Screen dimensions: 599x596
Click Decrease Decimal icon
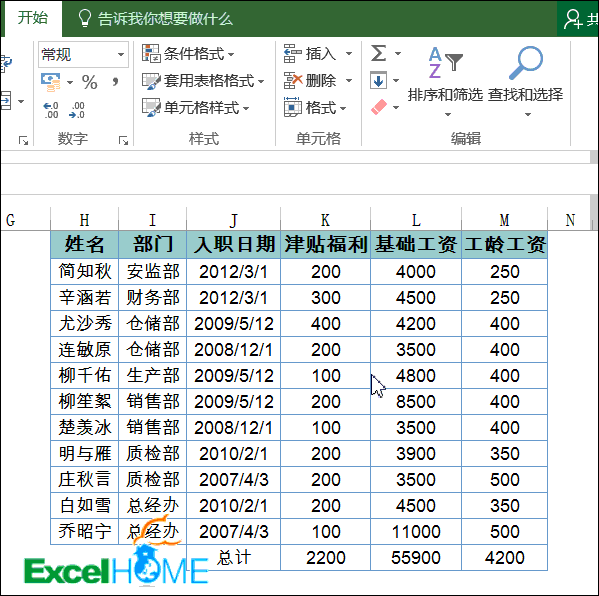[x=77, y=110]
